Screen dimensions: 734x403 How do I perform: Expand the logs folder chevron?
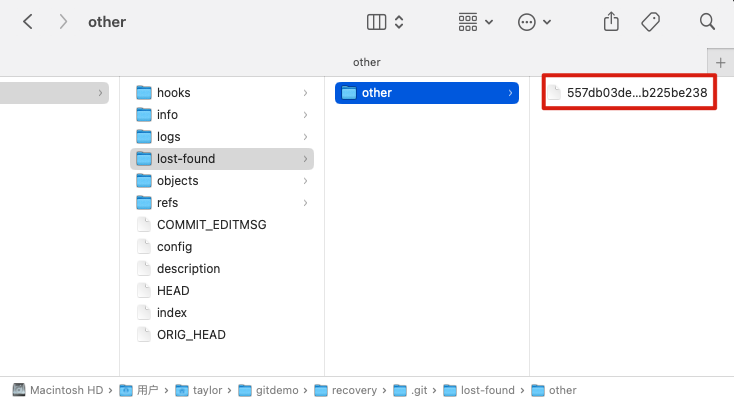tap(305, 137)
